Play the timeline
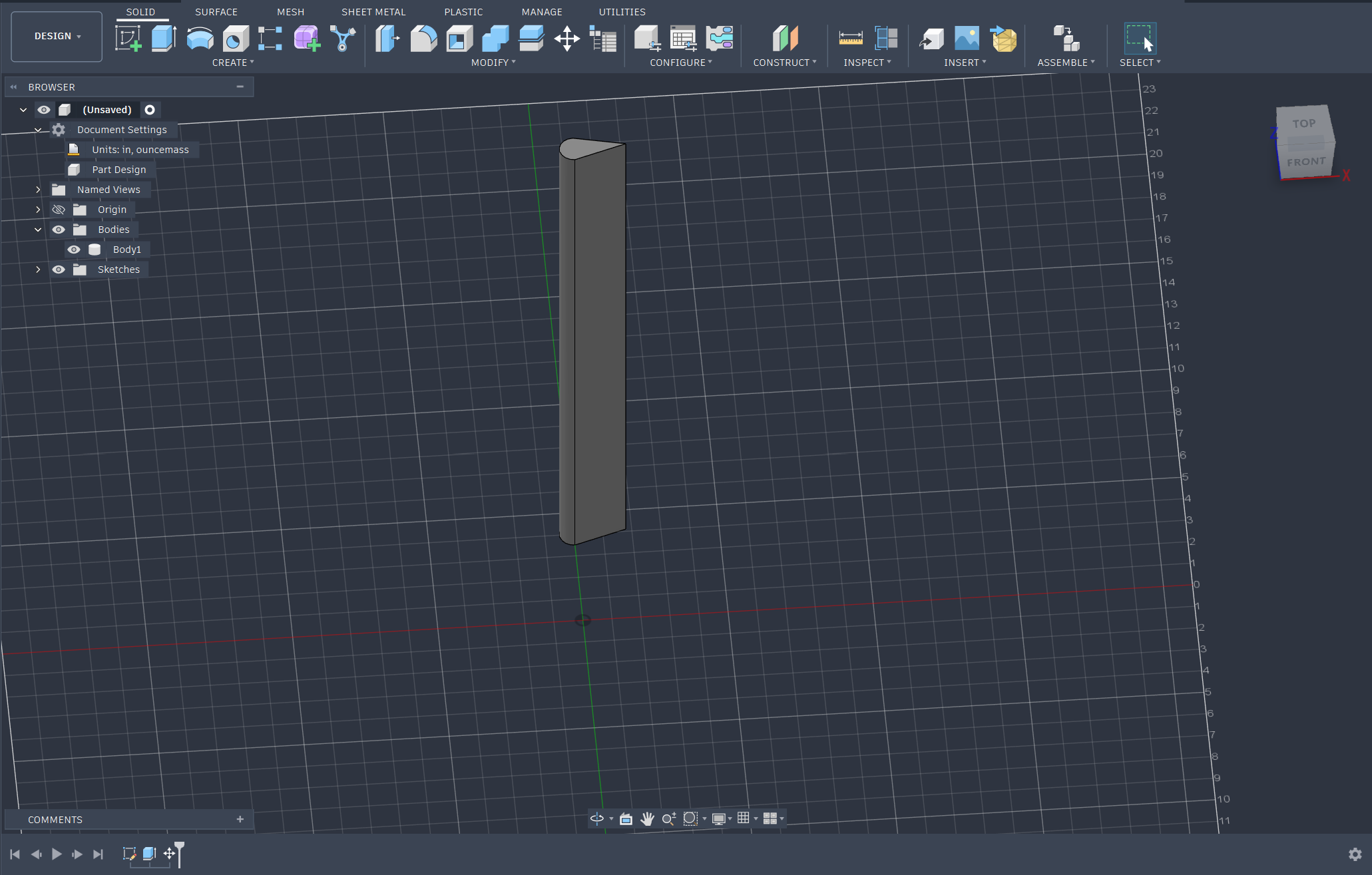Image resolution: width=1372 pixels, height=875 pixels. (x=57, y=854)
